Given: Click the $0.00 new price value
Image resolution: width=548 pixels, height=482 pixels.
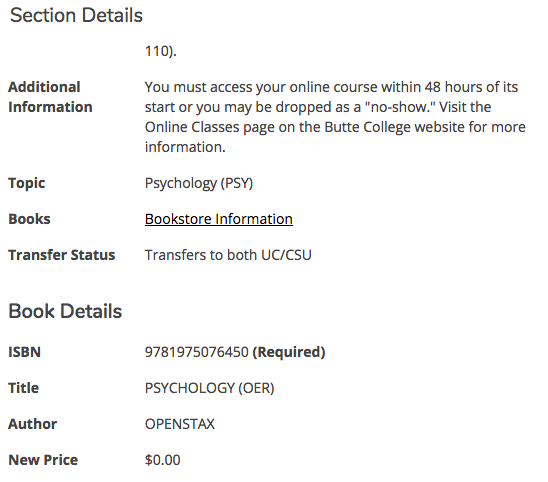Looking at the screenshot, I should [x=163, y=460].
